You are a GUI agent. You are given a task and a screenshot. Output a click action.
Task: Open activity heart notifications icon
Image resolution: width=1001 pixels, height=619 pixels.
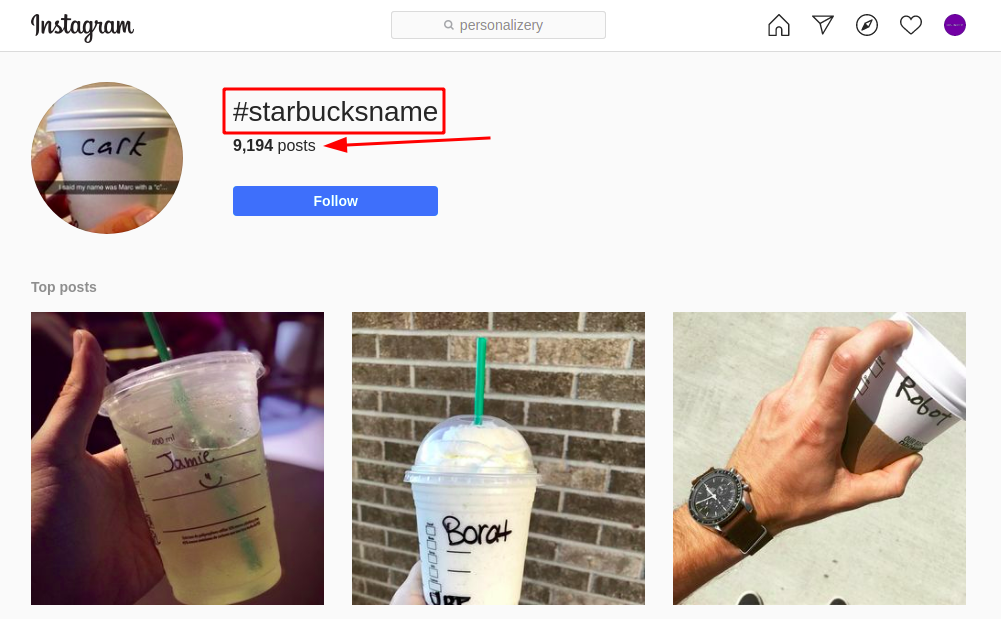pyautogui.click(x=910, y=26)
